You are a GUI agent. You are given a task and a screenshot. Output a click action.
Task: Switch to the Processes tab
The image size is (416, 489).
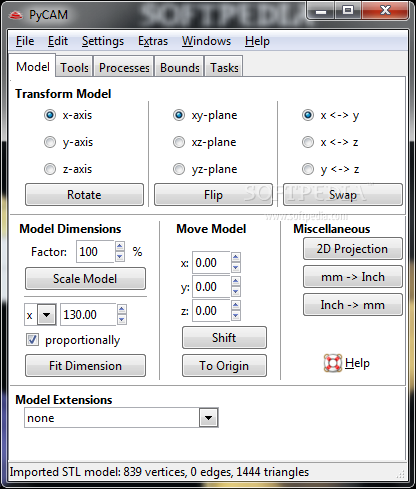coord(124,68)
